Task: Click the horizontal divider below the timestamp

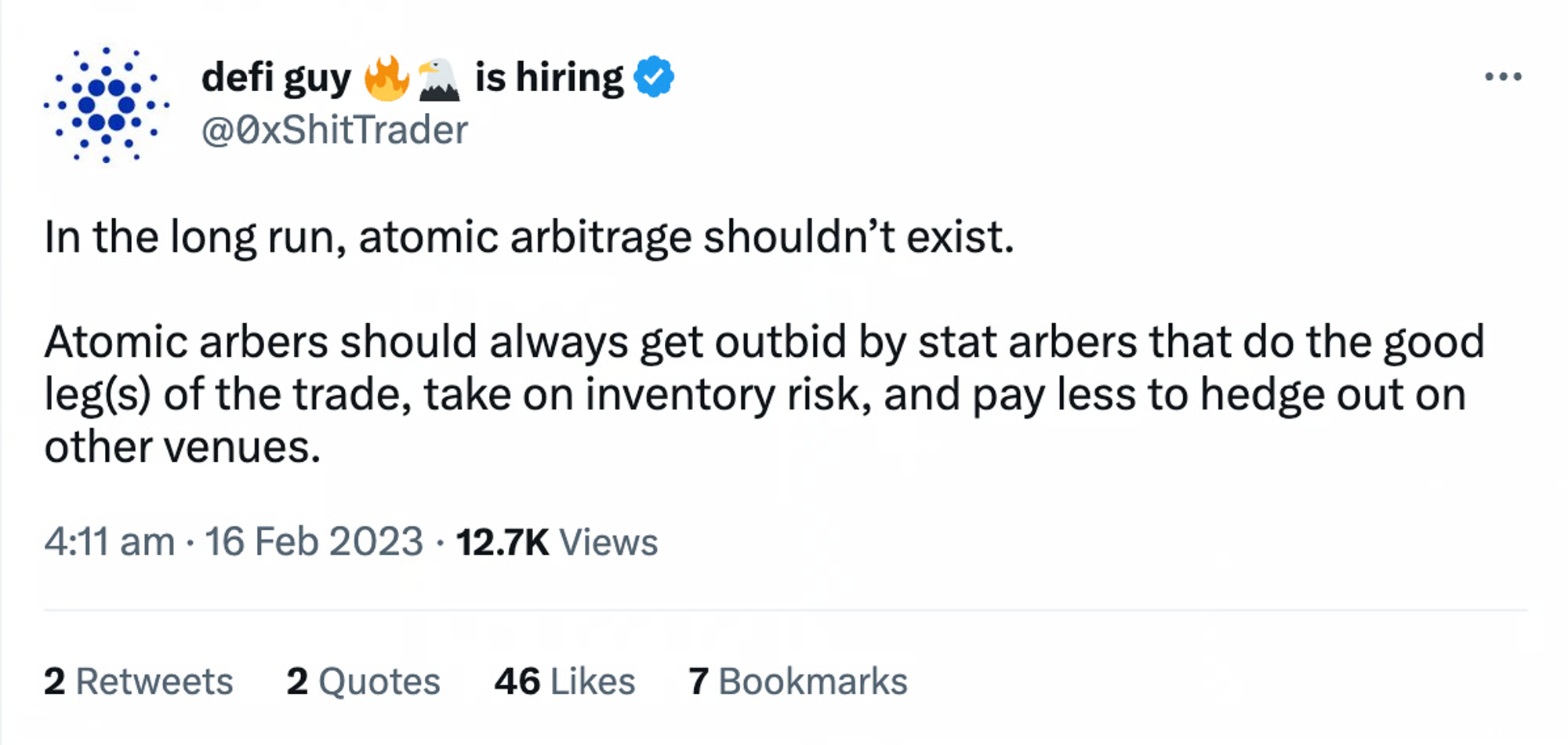Action: [784, 610]
